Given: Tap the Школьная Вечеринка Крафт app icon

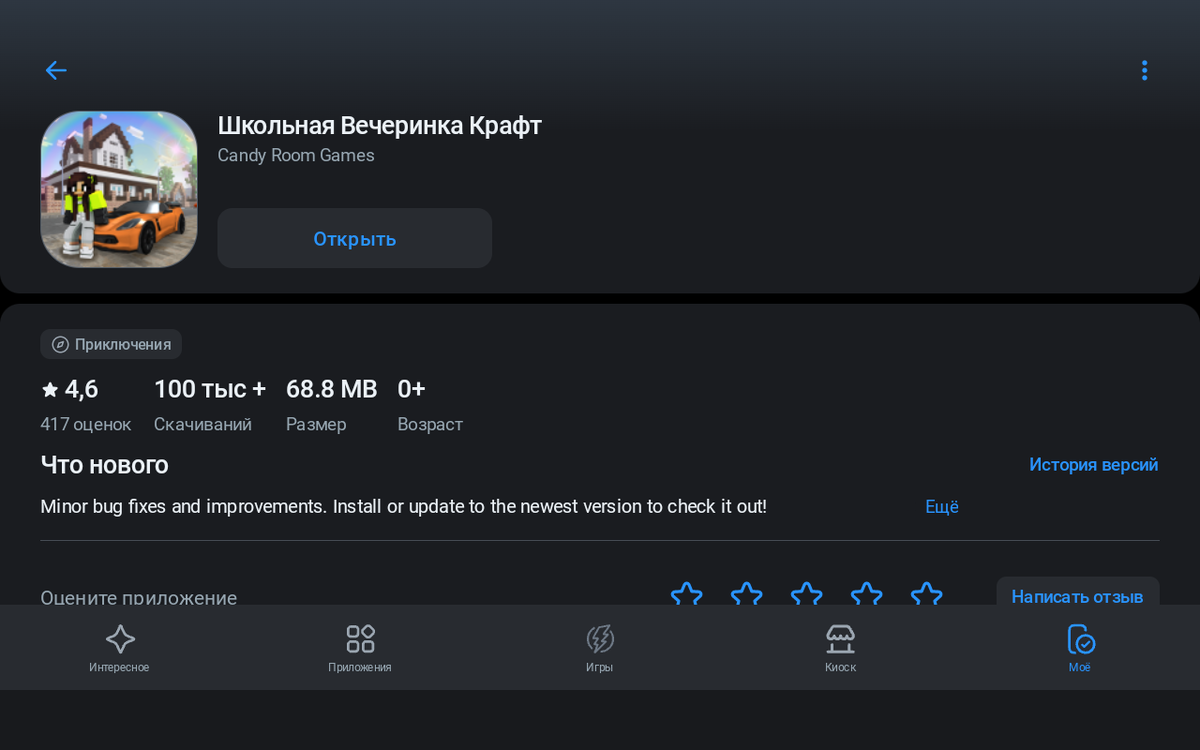Looking at the screenshot, I should pyautogui.click(x=119, y=189).
